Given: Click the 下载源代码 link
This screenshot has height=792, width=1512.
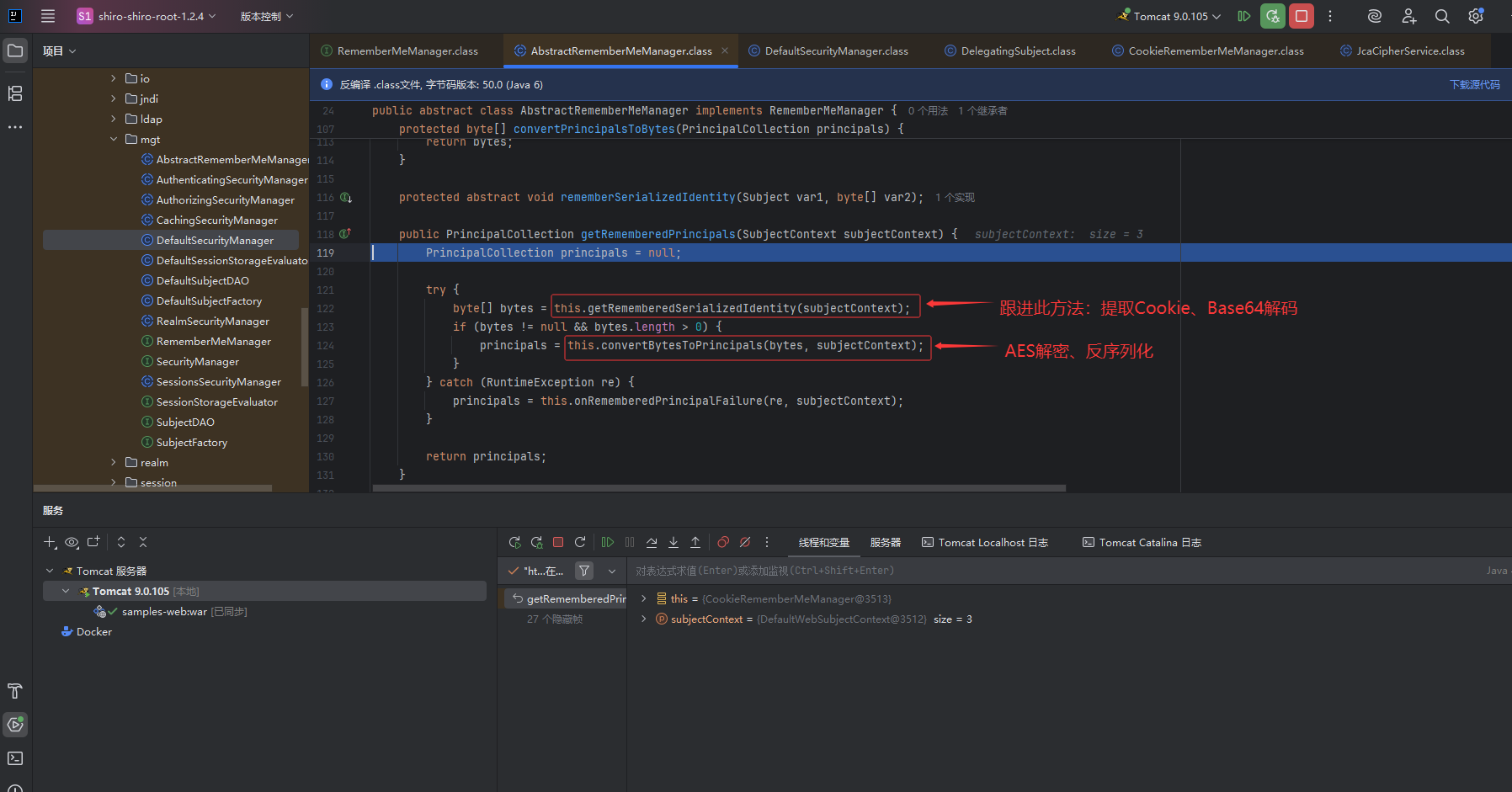Looking at the screenshot, I should pyautogui.click(x=1474, y=85).
